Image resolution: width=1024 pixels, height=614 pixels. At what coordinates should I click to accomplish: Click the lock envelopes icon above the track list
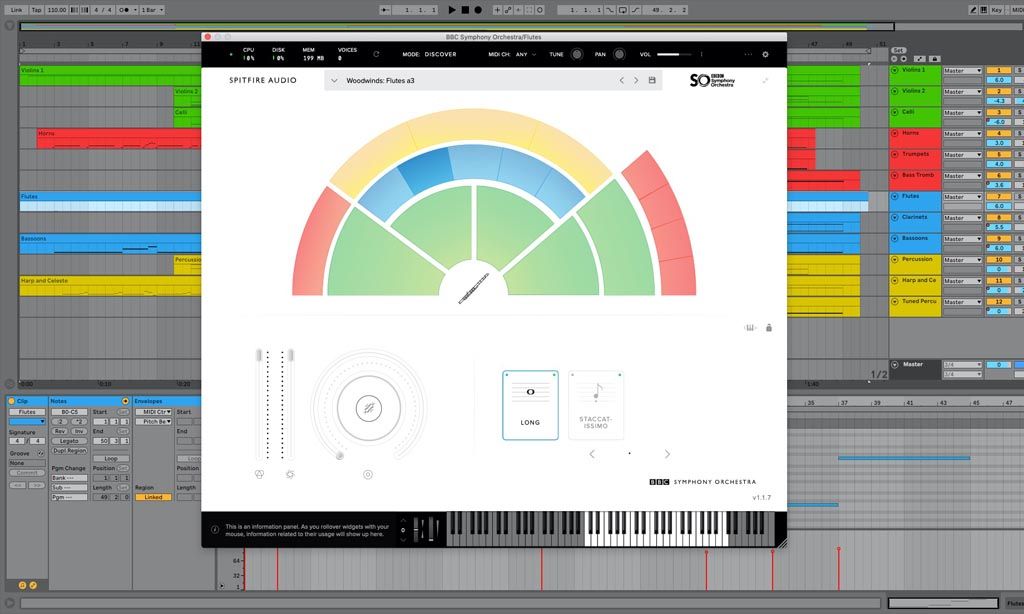coord(935,59)
